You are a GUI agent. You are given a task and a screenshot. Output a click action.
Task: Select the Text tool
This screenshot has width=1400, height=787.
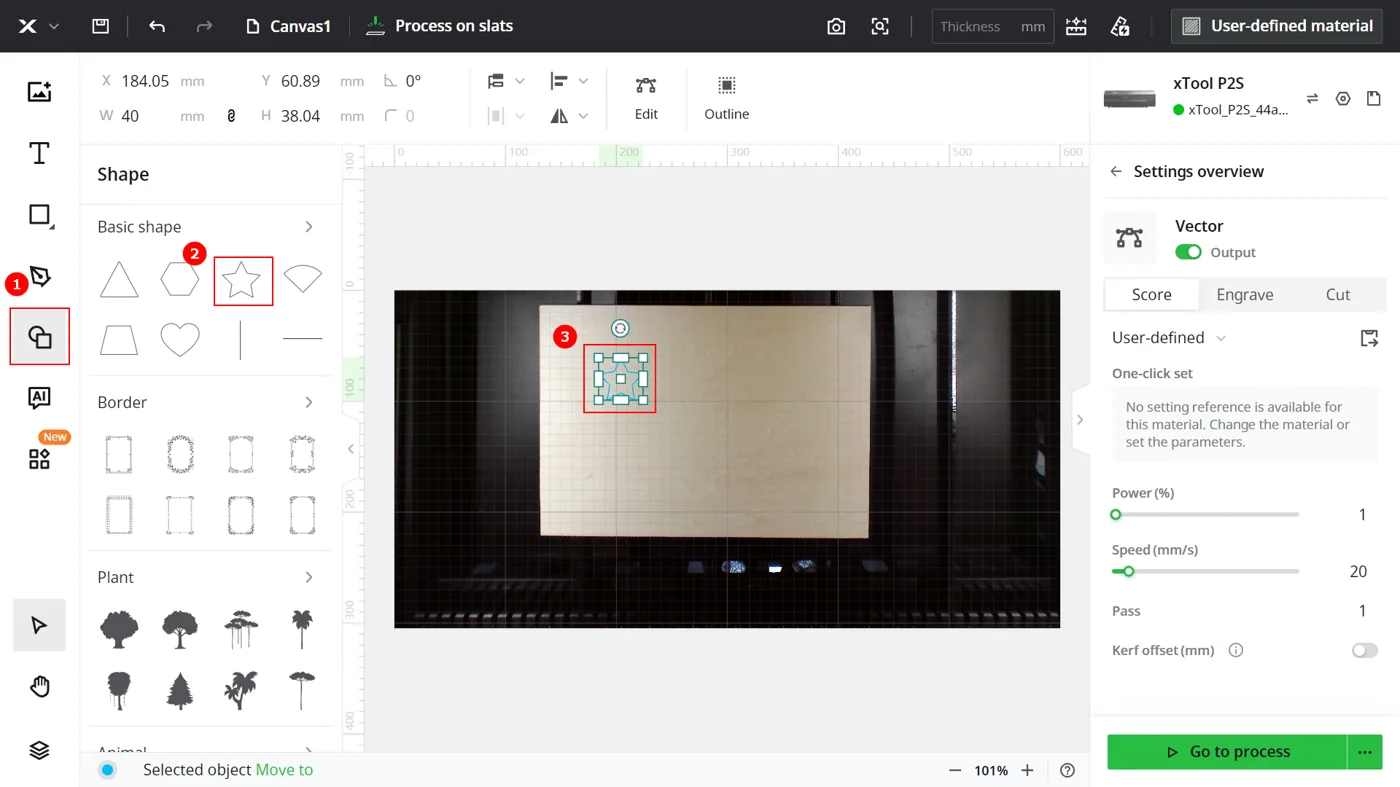point(39,153)
